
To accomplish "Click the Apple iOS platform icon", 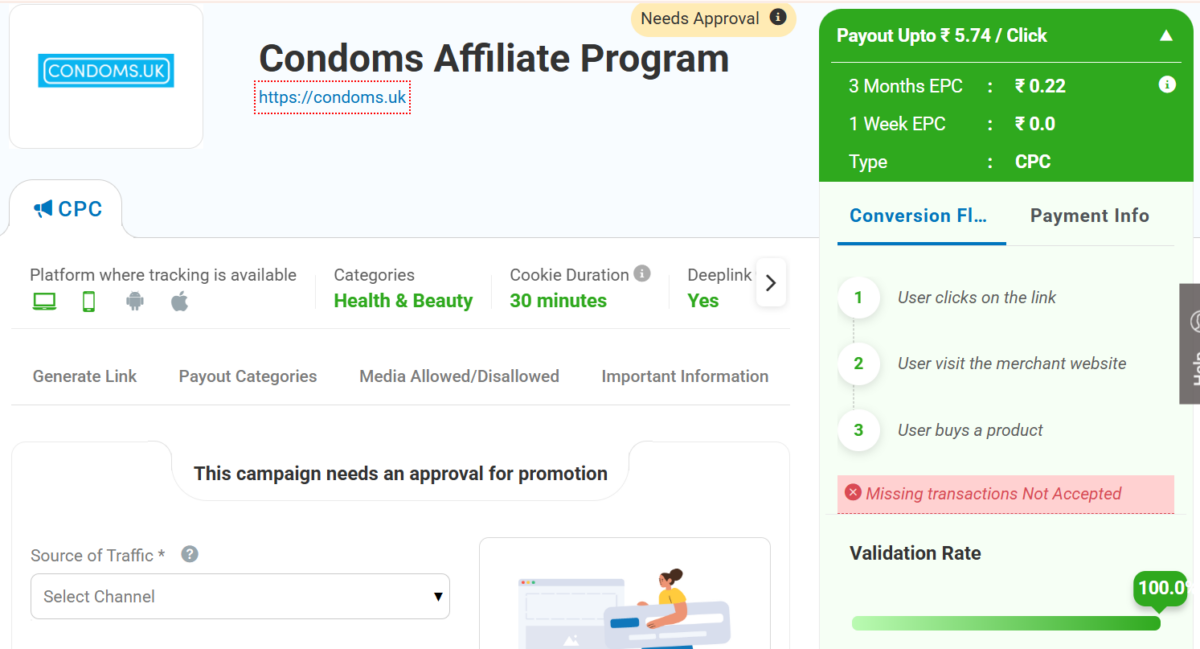I will 179,301.
